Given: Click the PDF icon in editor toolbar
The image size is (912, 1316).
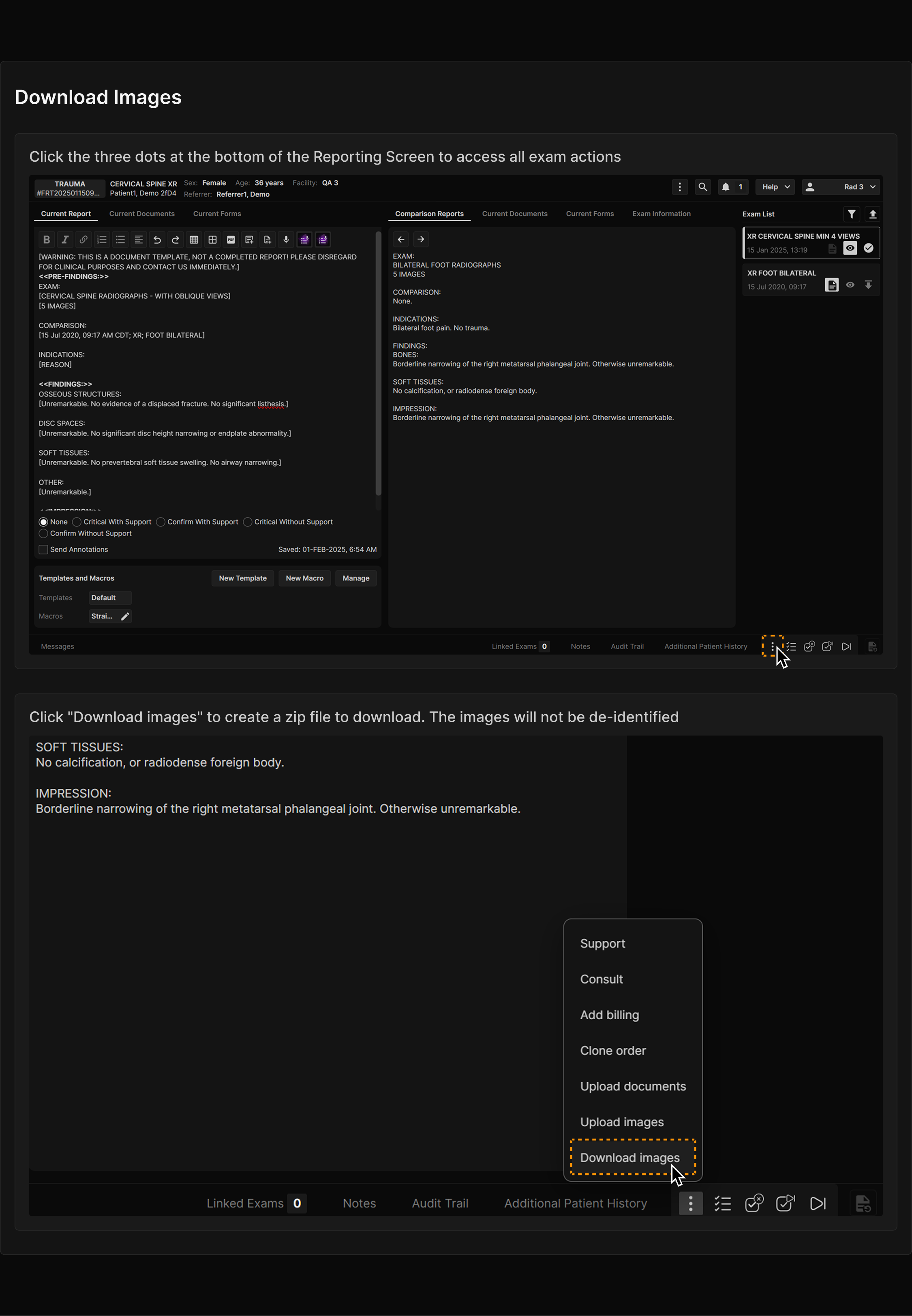Looking at the screenshot, I should point(231,240).
